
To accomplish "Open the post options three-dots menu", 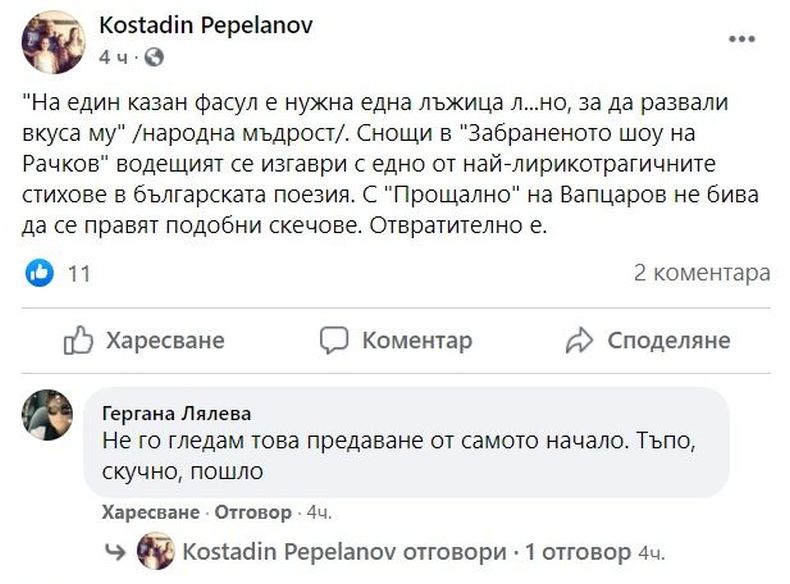I will click(x=742, y=39).
